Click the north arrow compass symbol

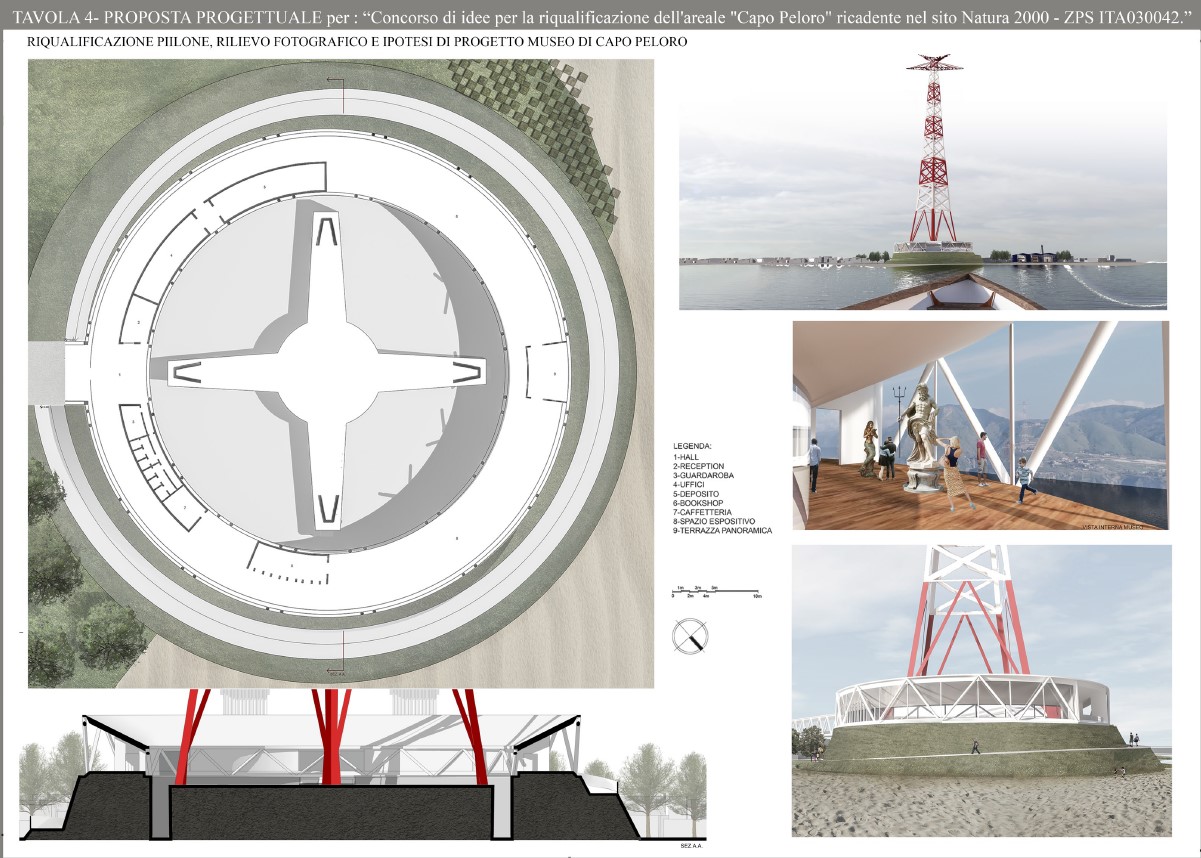tap(690, 635)
